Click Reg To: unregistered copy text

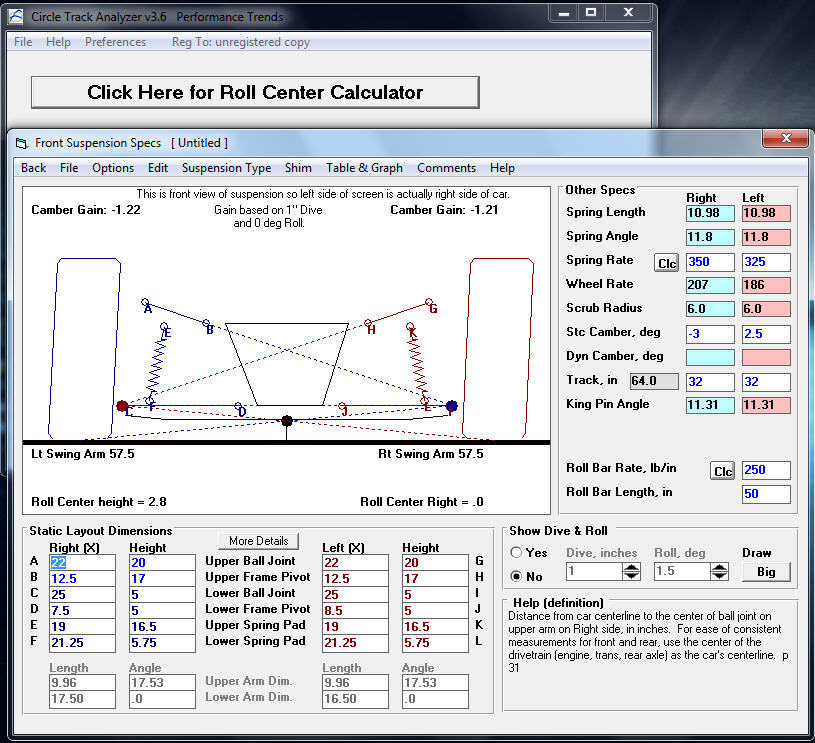[241, 42]
